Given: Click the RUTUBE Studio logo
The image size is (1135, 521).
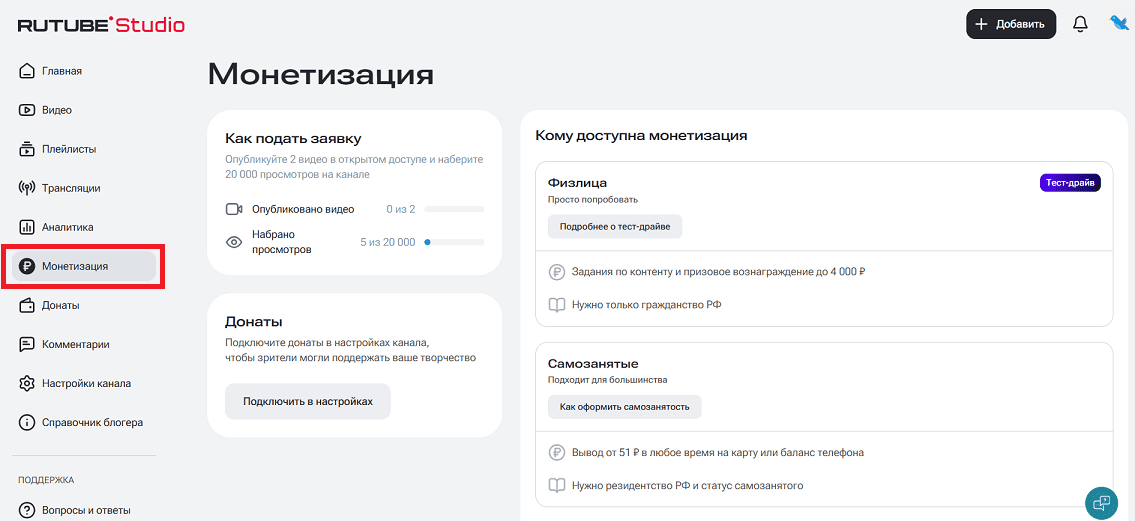Looking at the screenshot, I should tap(101, 25).
